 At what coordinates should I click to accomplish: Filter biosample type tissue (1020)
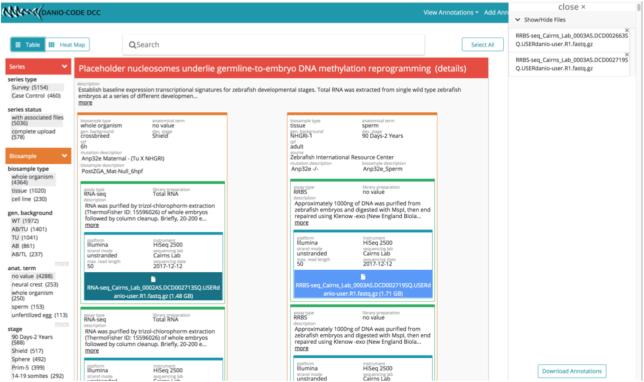click(28, 191)
